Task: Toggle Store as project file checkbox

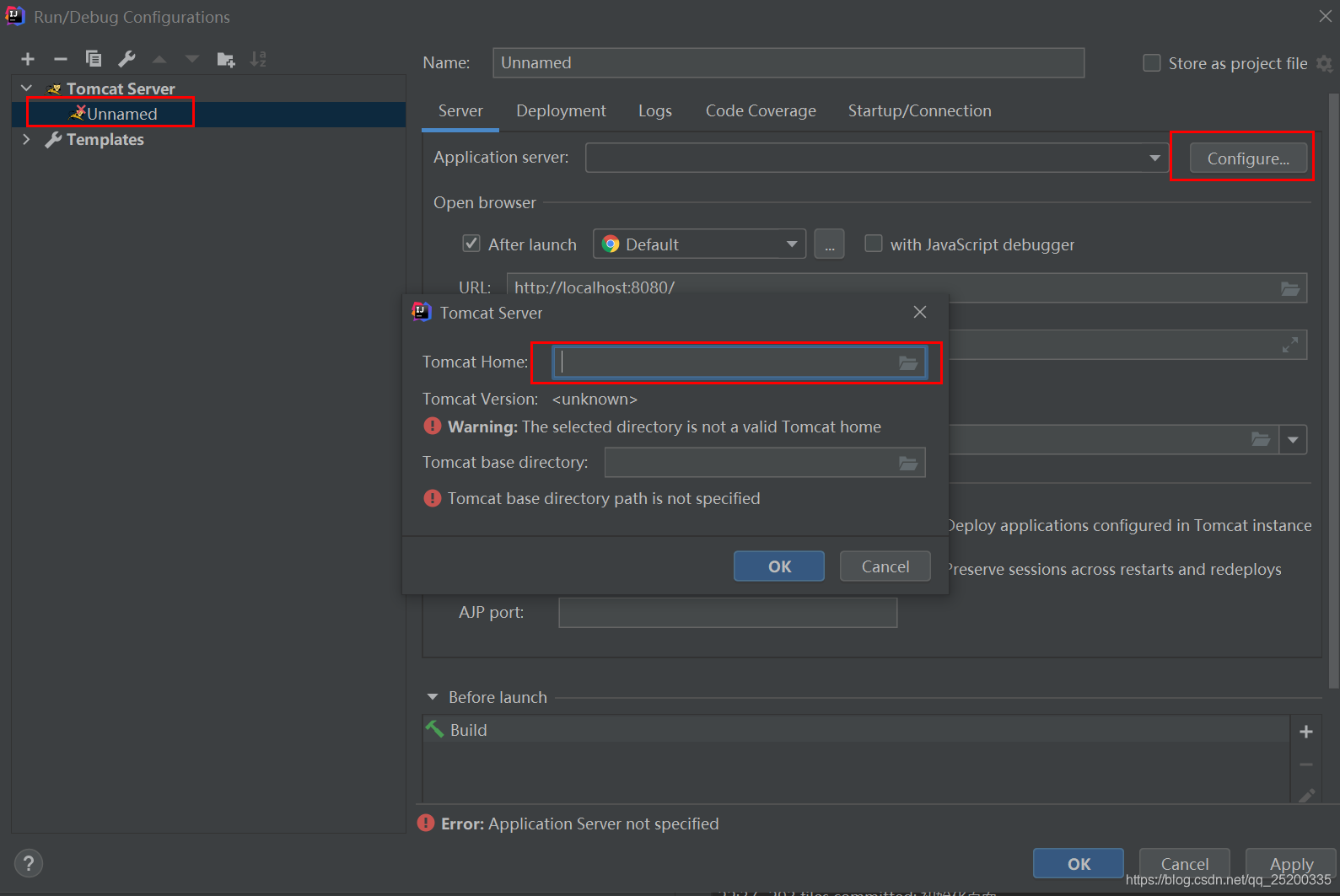Action: click(1151, 63)
